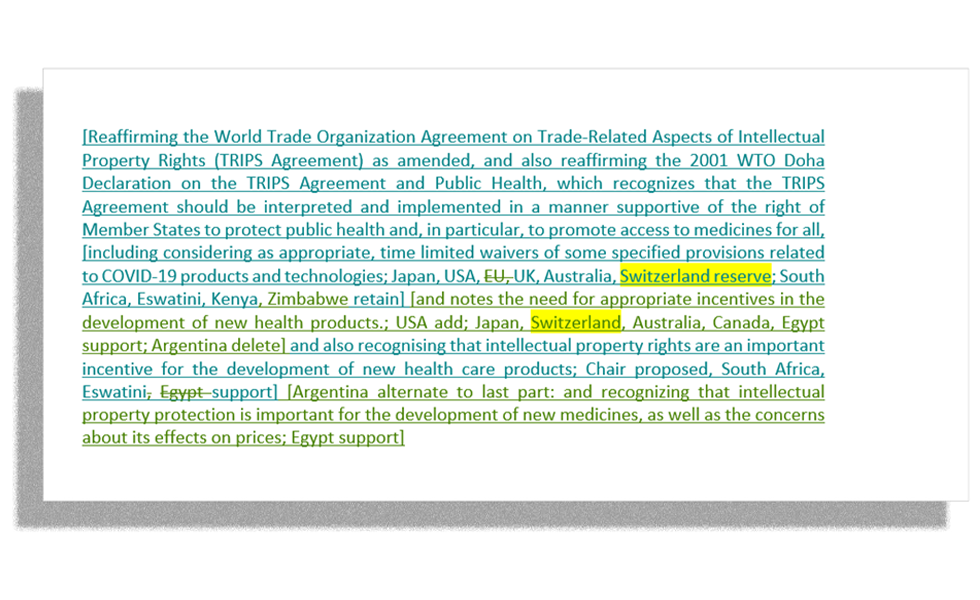
Task: Click '[including considering as appropriate,' text
Action: point(229,252)
